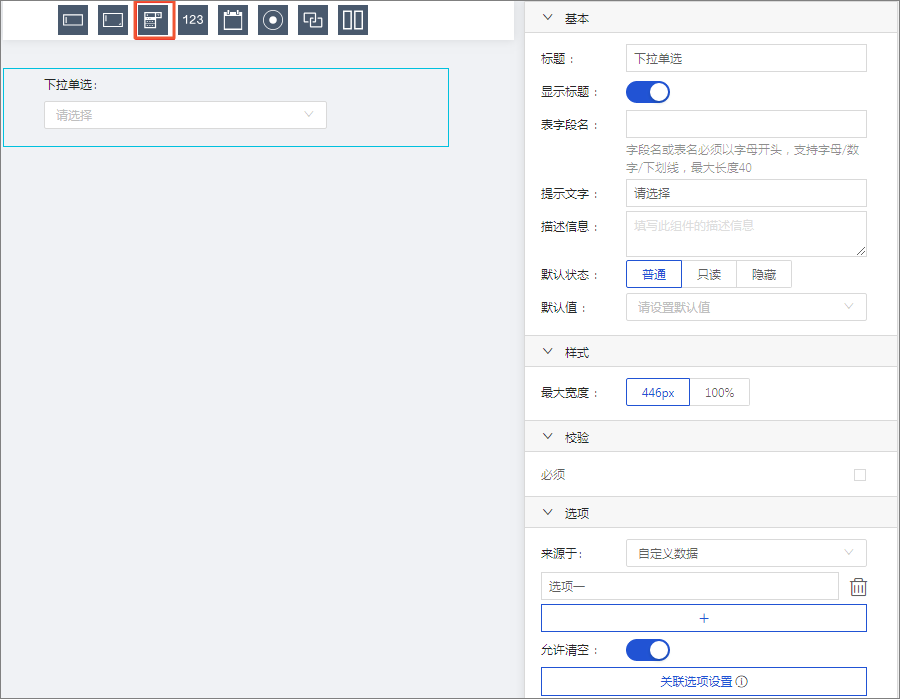Edit the 标题 field with 下拉单选
Viewport: 900px width, 699px height.
tap(746, 58)
